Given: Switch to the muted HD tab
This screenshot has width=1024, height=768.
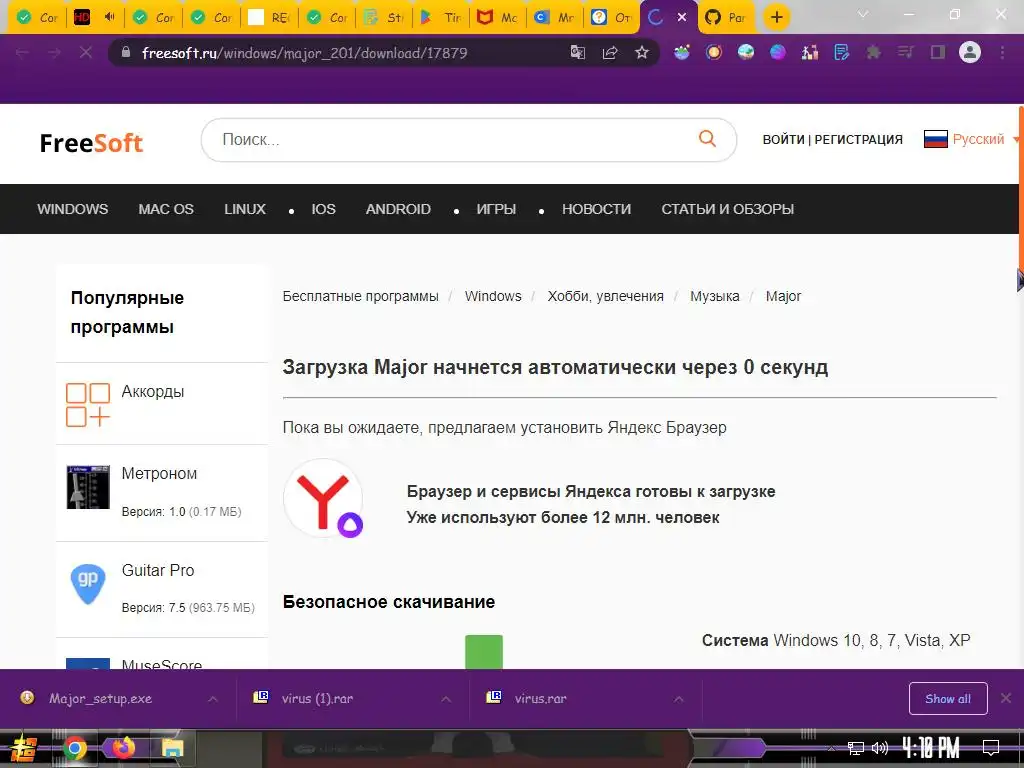Looking at the screenshot, I should tap(95, 18).
